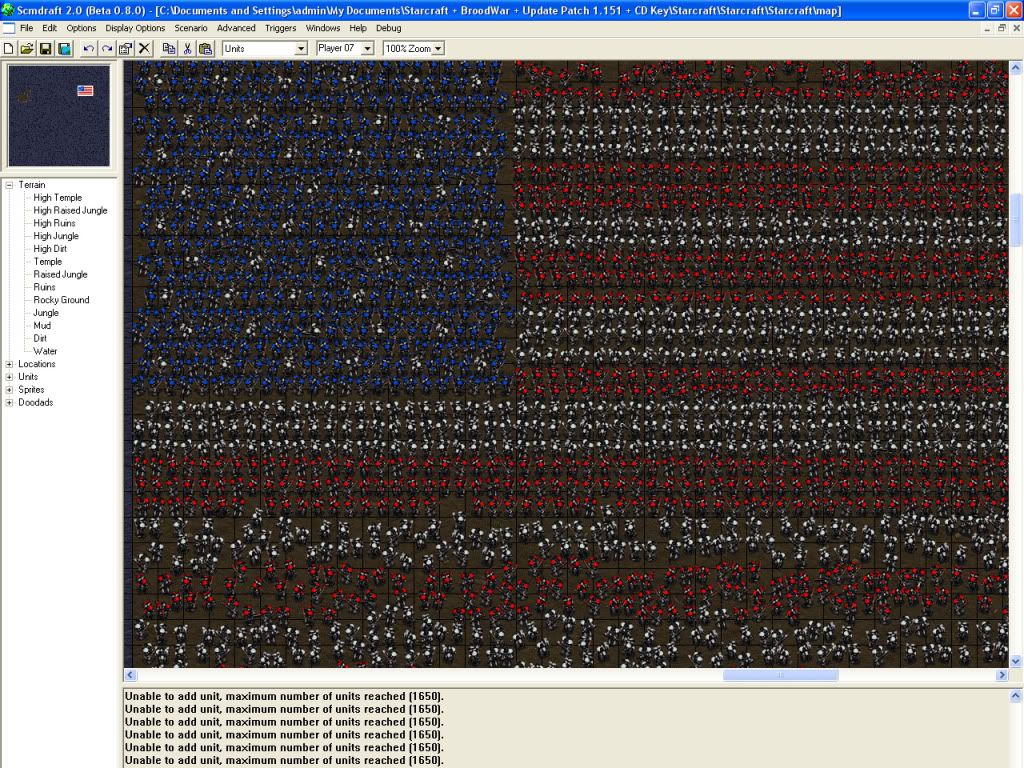Copy the selection using the toolbar
This screenshot has height=768, width=1024.
(x=168, y=48)
